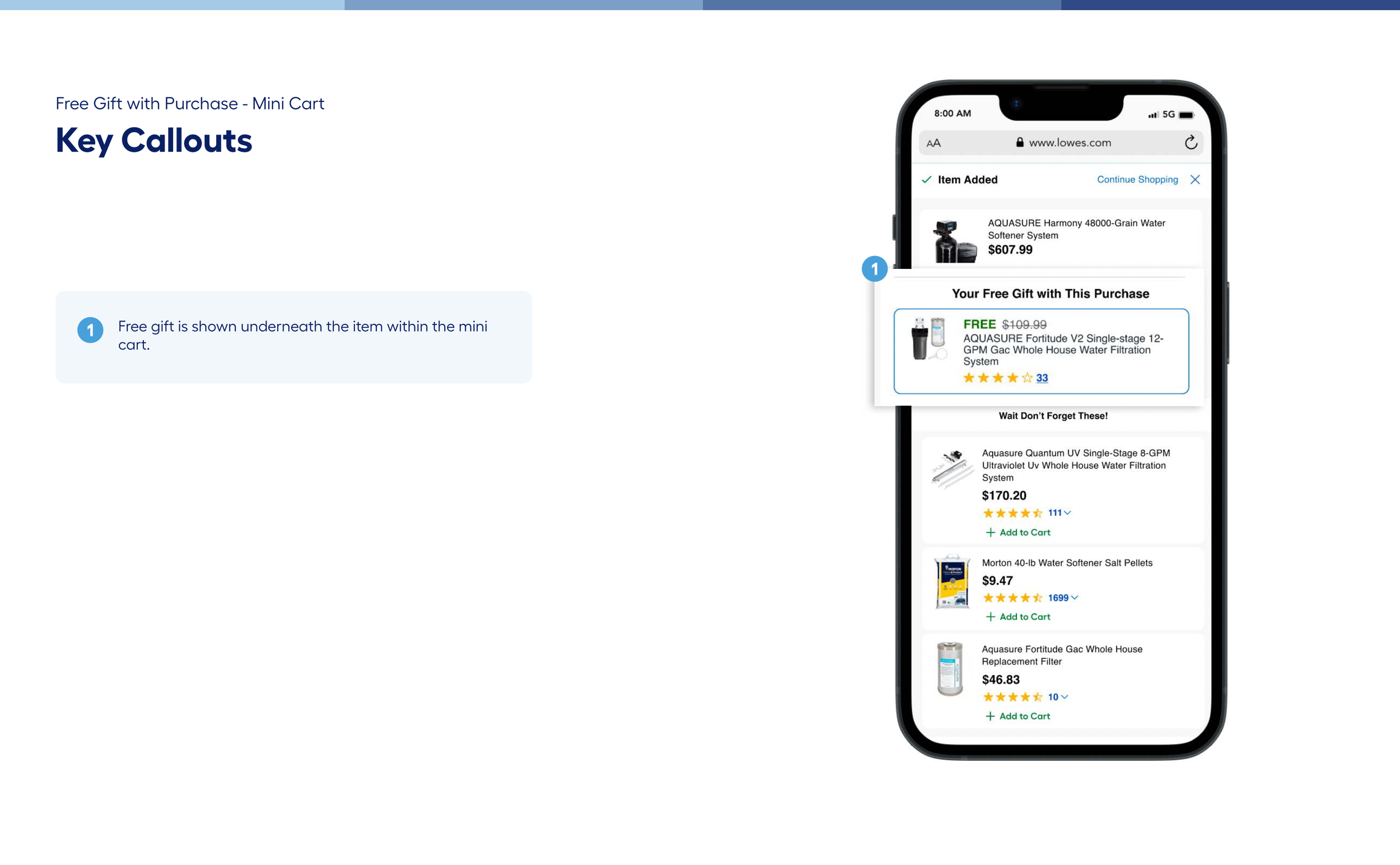This screenshot has height=865, width=1400.
Task: Click the Morton pellets star rating
Action: point(1012,598)
